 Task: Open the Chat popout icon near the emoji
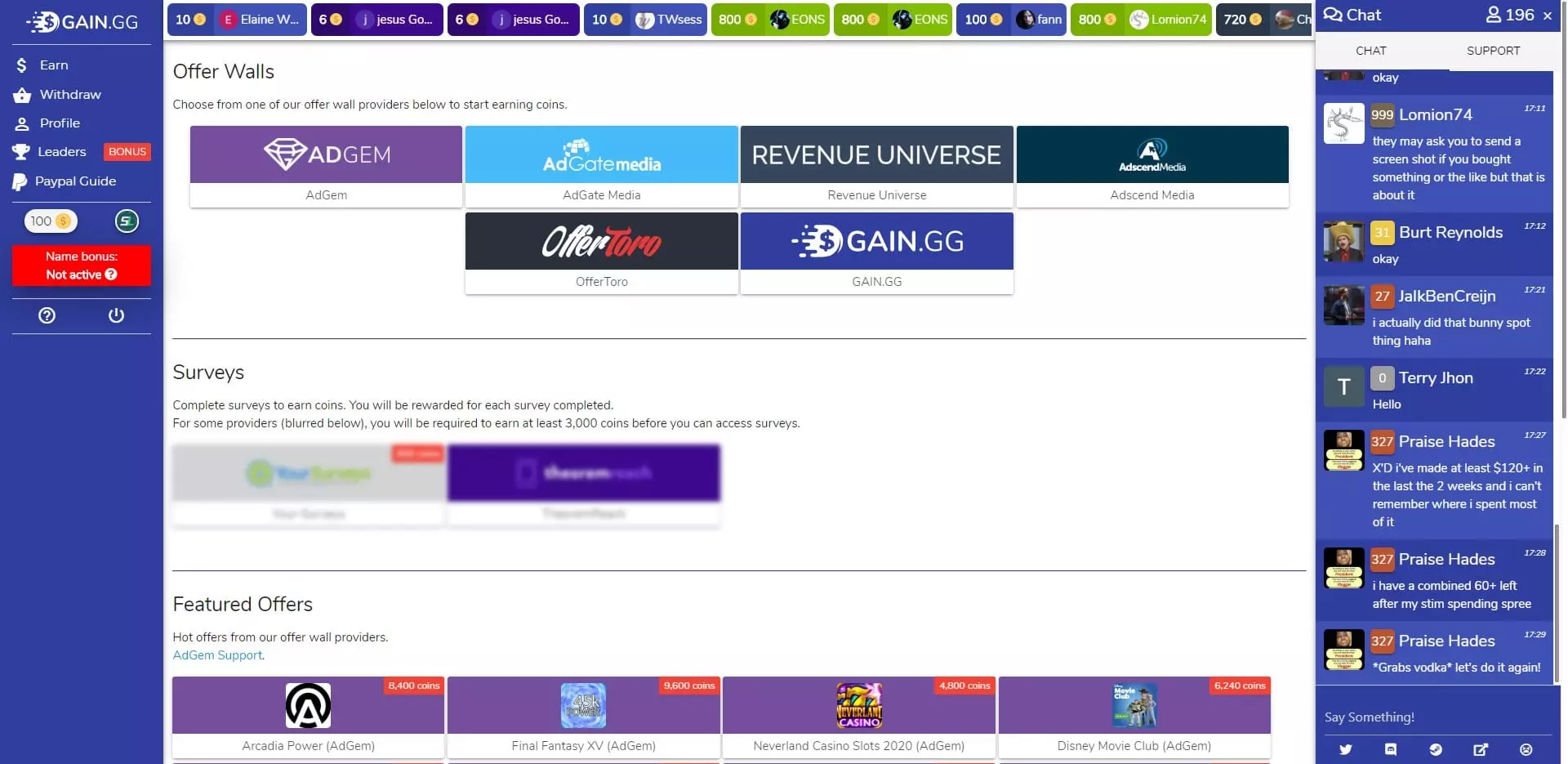(1482, 749)
